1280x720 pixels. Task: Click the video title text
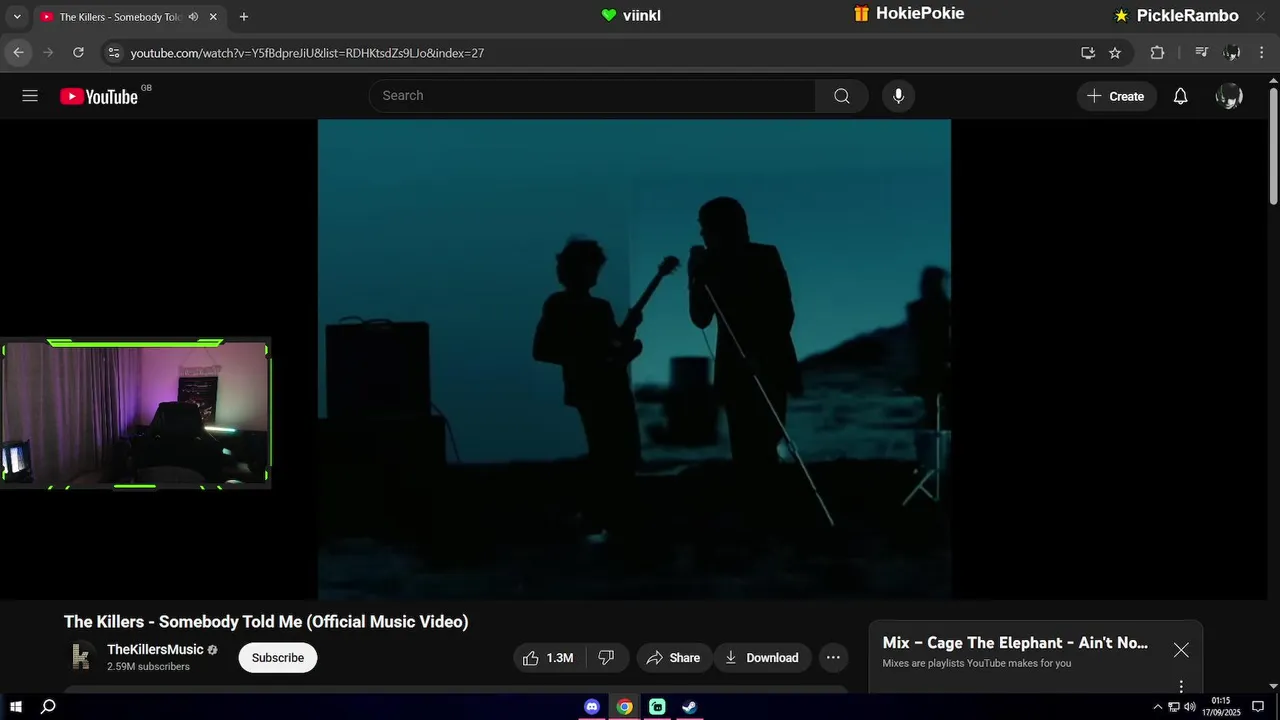coord(266,622)
